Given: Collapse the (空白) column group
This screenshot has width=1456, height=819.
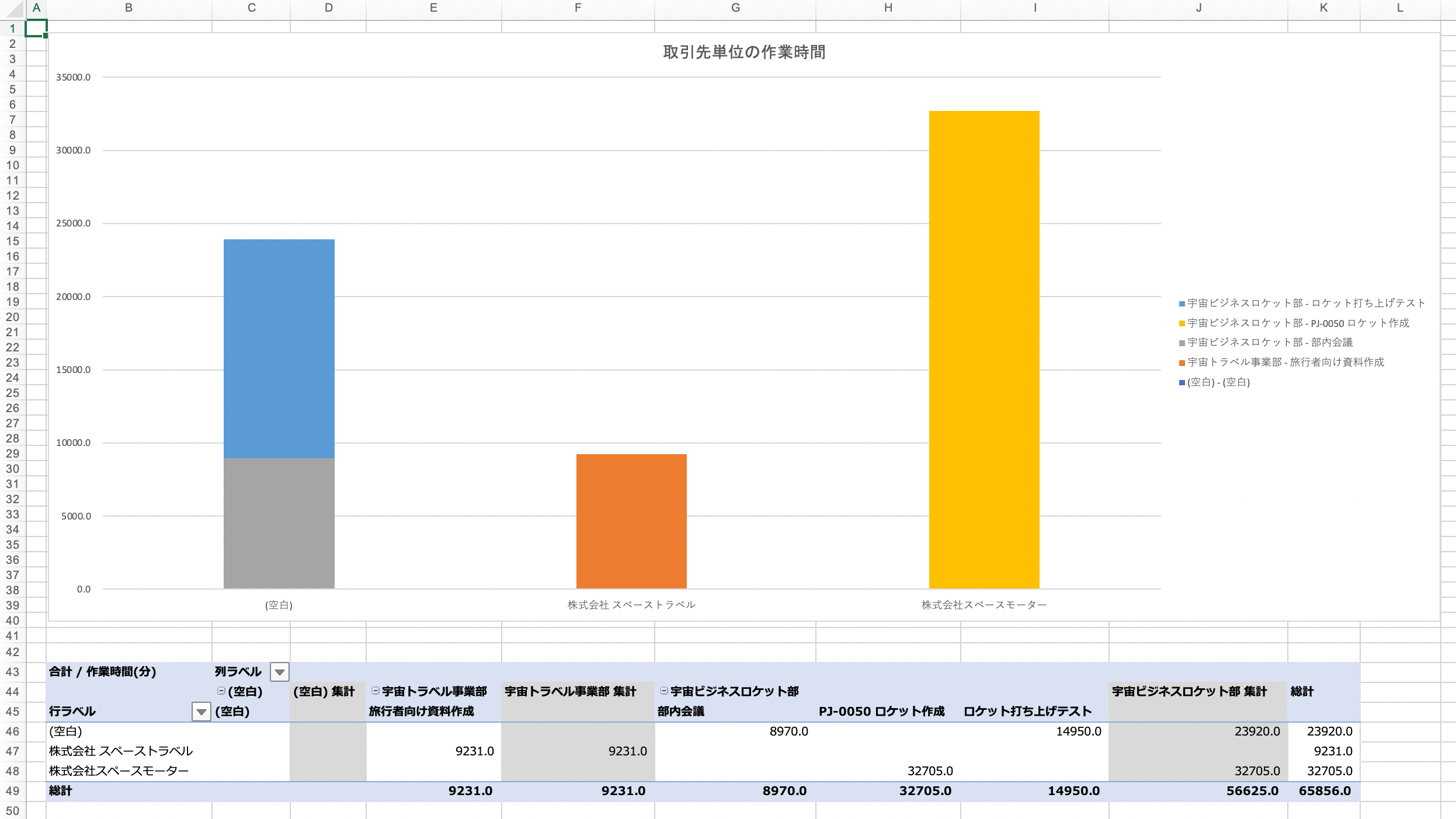Looking at the screenshot, I should click(221, 691).
